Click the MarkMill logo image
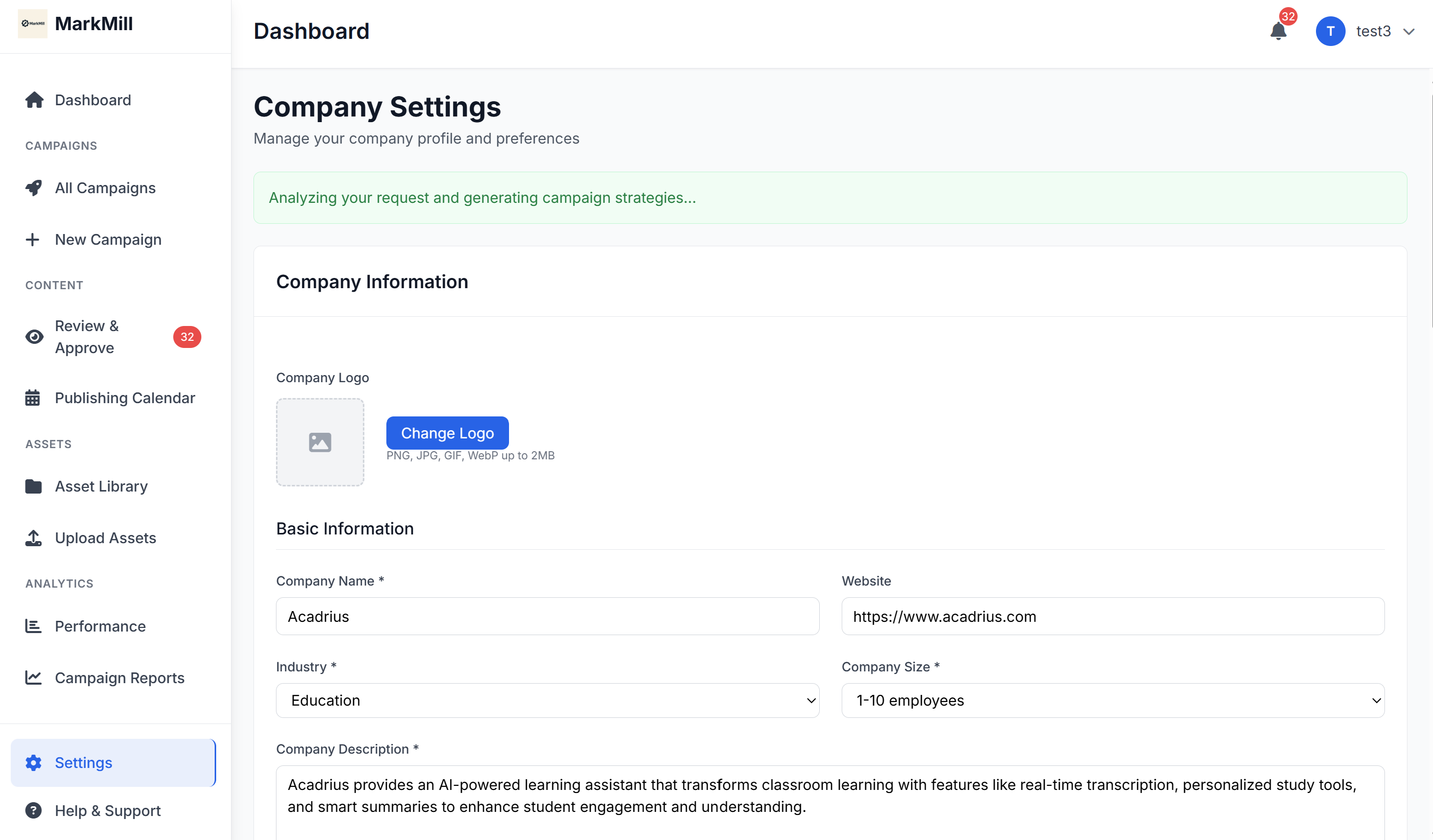The image size is (1433, 840). 32,24
